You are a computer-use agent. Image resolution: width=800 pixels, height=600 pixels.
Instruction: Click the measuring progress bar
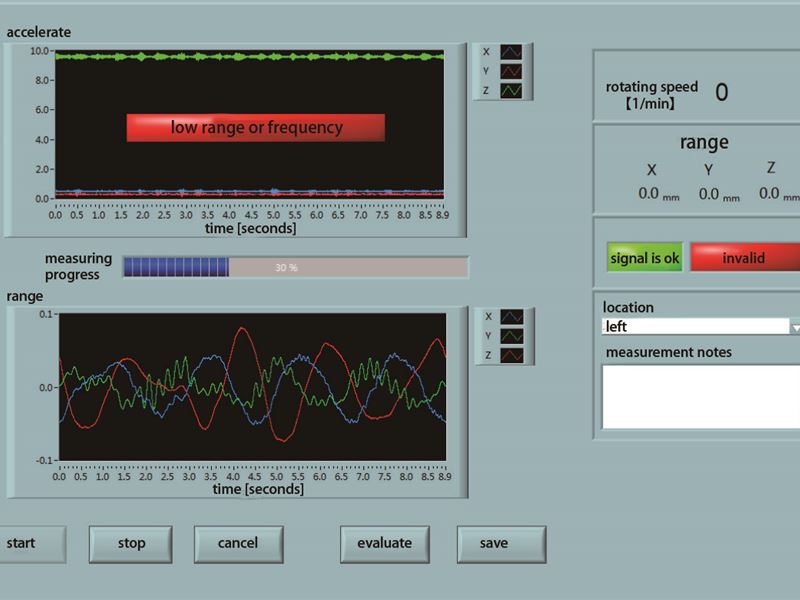pos(295,267)
